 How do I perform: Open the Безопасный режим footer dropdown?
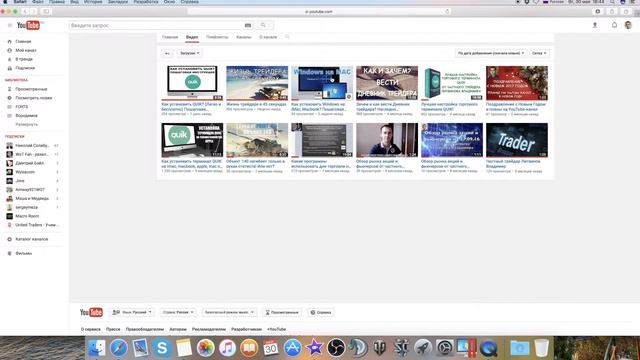pyautogui.click(x=229, y=312)
